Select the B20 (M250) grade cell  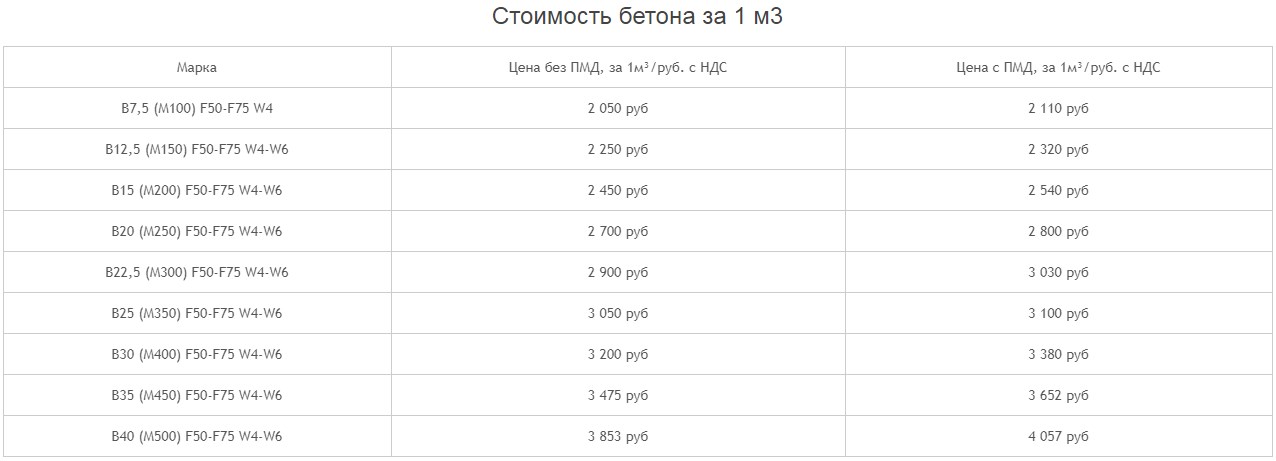point(197,231)
